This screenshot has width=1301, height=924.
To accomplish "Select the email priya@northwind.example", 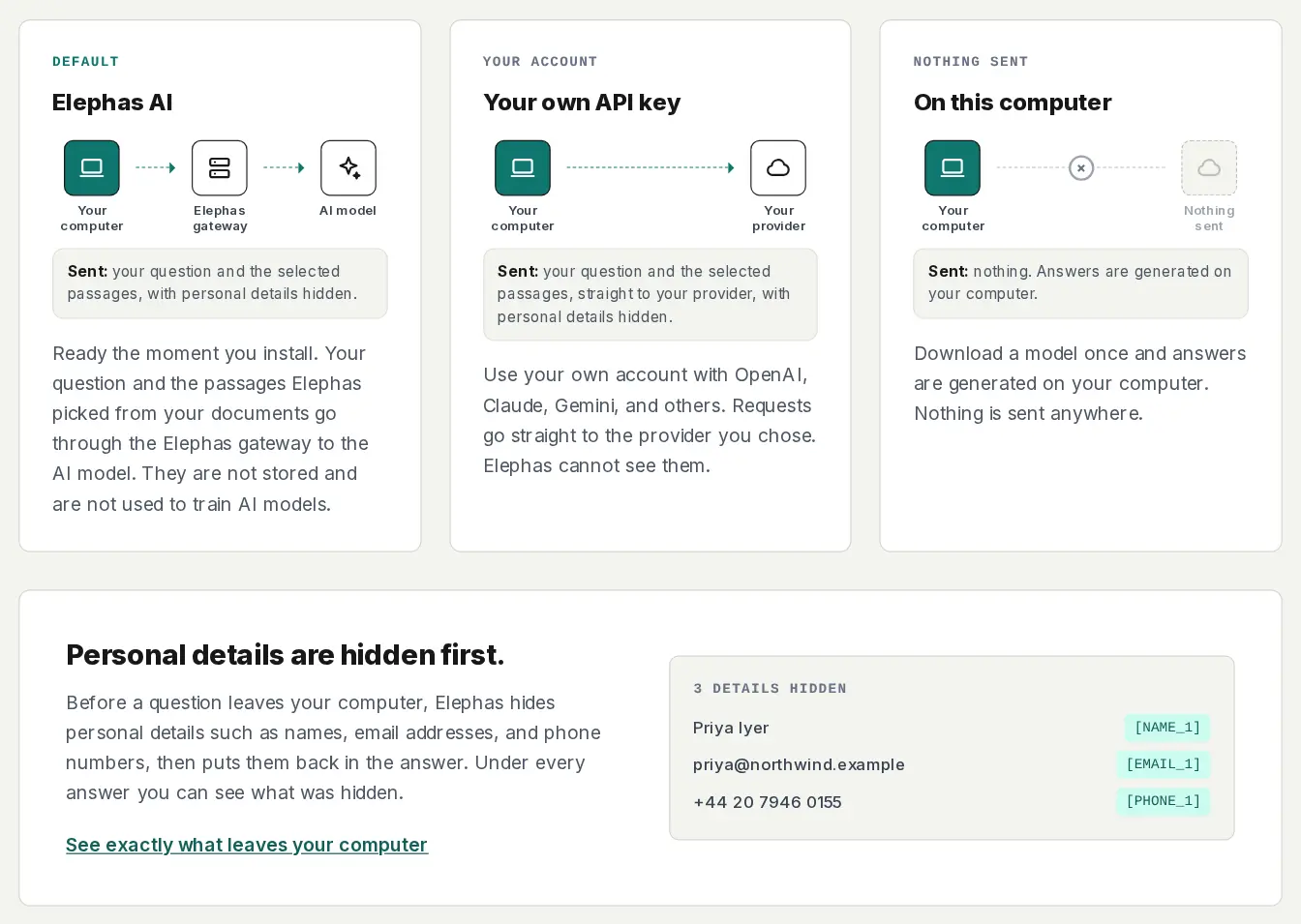I will click(799, 764).
